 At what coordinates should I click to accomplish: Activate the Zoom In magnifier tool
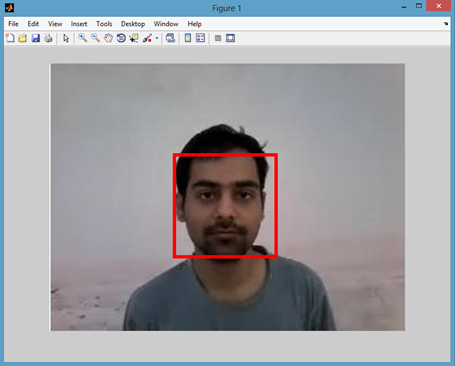tap(82, 38)
